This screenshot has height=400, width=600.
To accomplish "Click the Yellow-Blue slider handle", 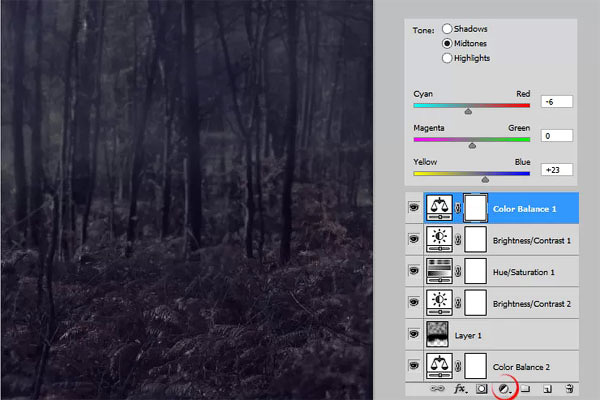I will (485, 180).
